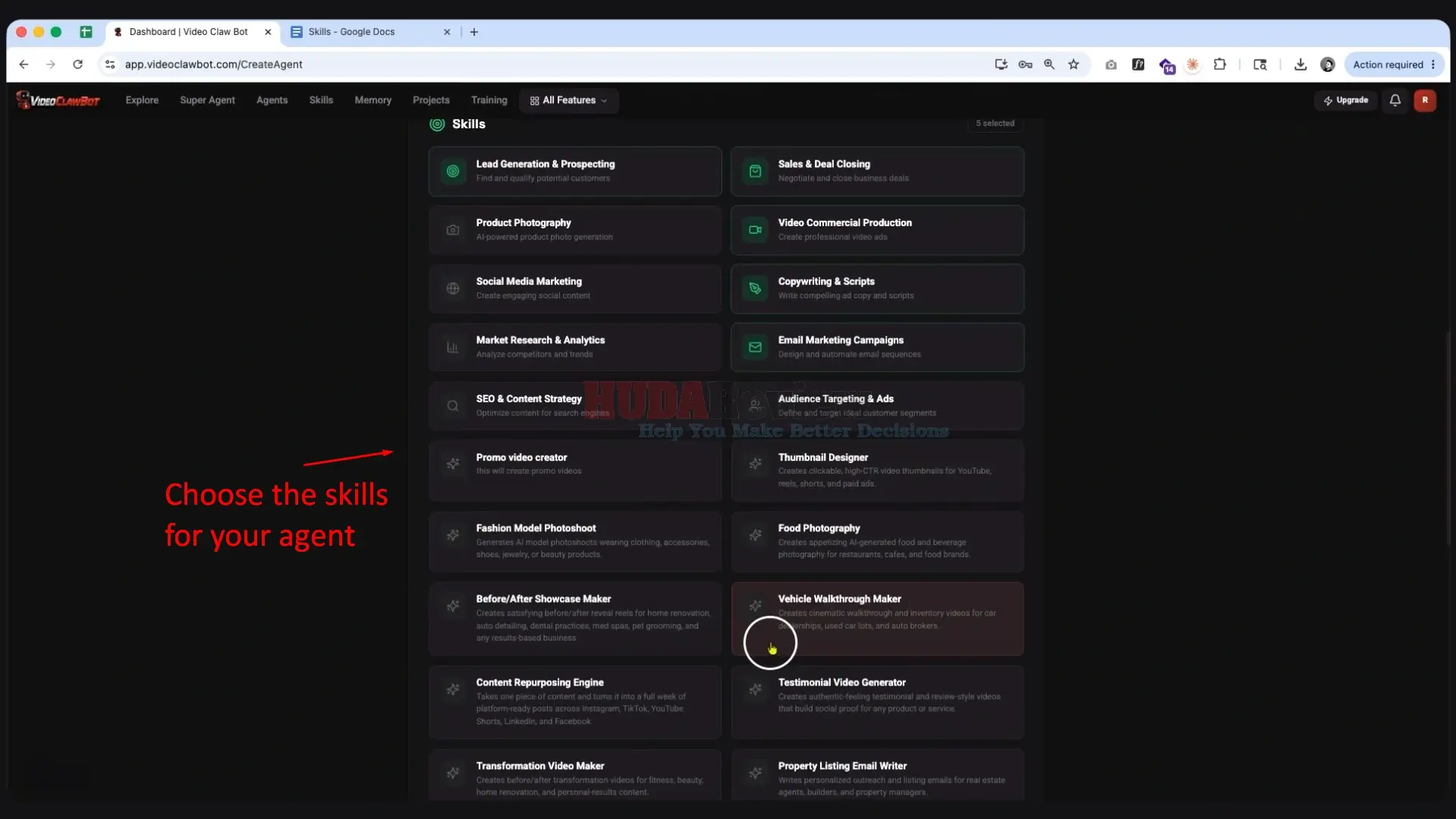Click the SEO & Content Strategy magnifier icon
This screenshot has width=1456, height=819.
coord(453,406)
